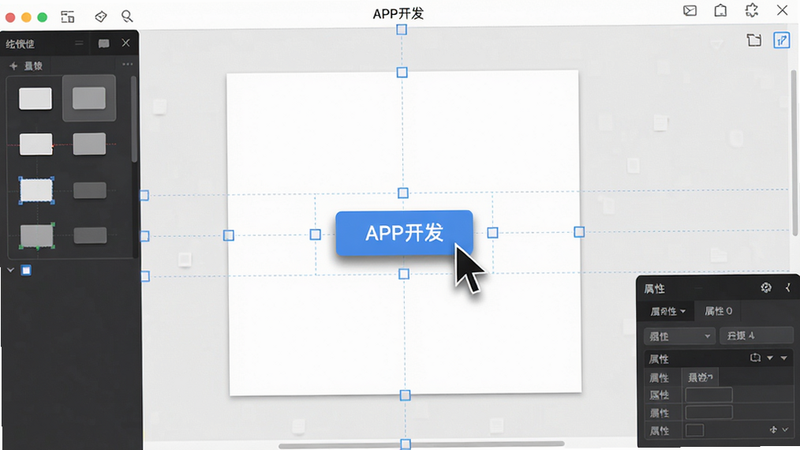Viewport: 800px width, 450px height.
Task: Expand the chevron at end of last property row
Action: click(785, 430)
